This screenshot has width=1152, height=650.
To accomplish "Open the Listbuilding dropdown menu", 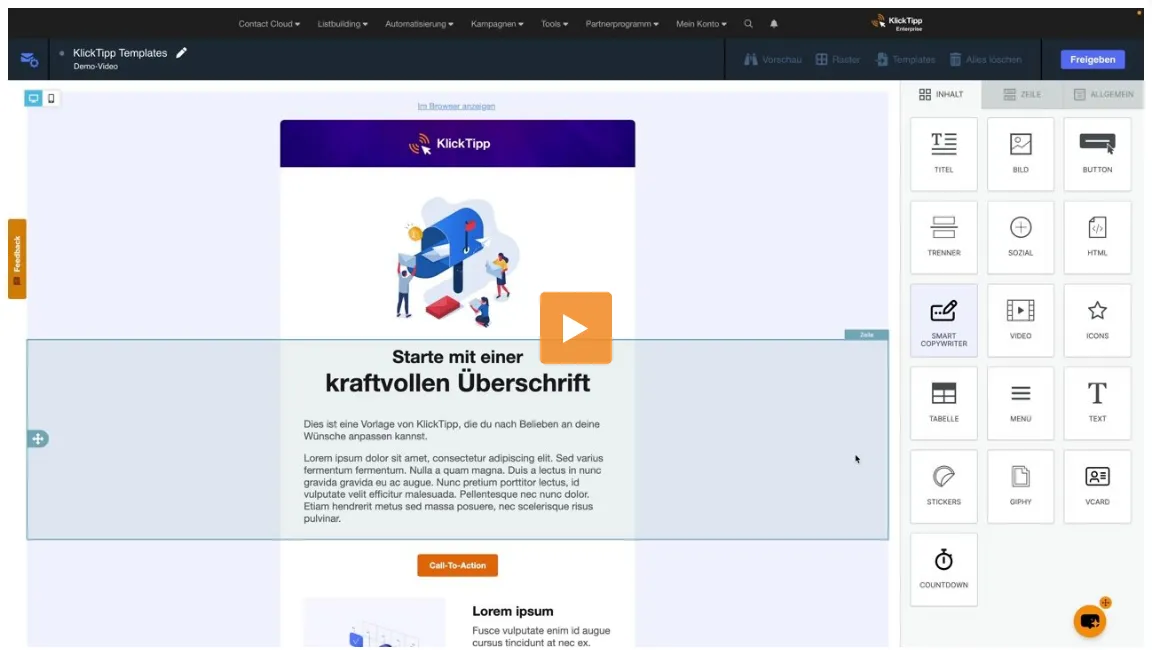I will click(342, 24).
